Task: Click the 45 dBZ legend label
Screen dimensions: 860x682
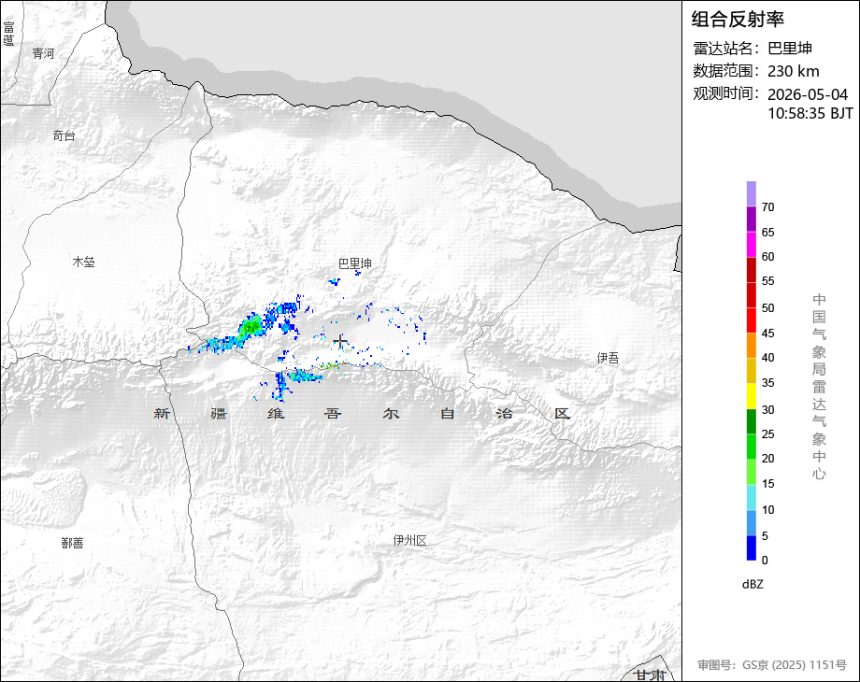Action: (768, 334)
